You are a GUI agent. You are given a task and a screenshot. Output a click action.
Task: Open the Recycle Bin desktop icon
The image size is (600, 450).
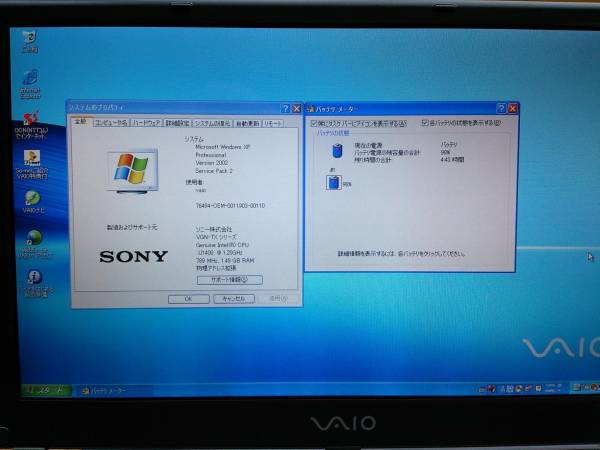pos(30,40)
